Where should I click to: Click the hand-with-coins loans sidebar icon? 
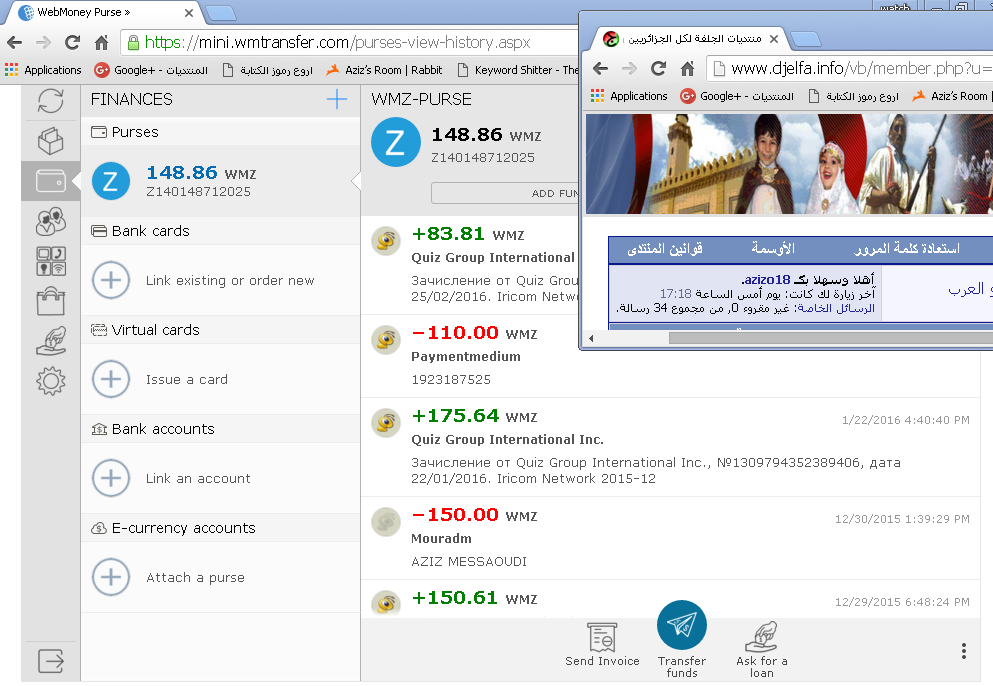pos(50,341)
